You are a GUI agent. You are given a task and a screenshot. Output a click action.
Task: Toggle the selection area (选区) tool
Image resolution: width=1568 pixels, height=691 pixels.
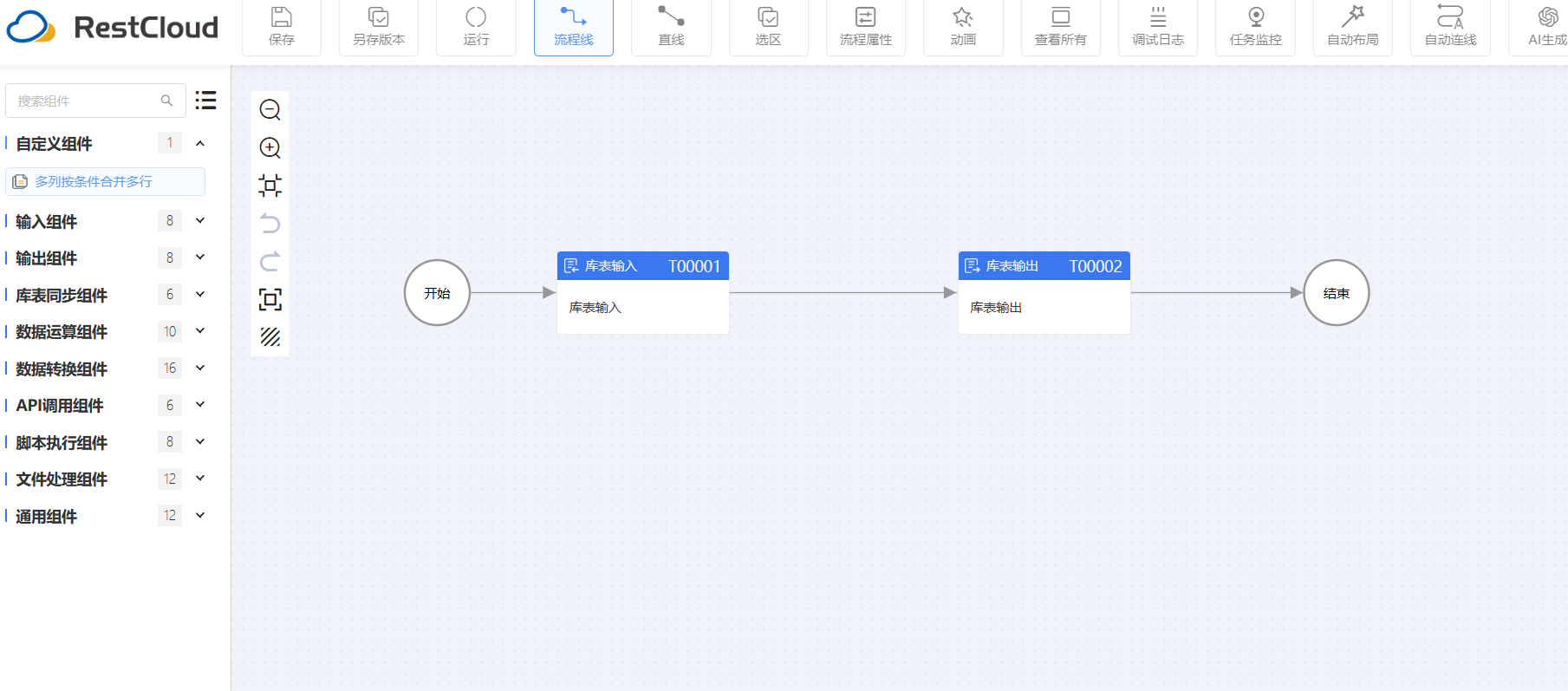(768, 27)
